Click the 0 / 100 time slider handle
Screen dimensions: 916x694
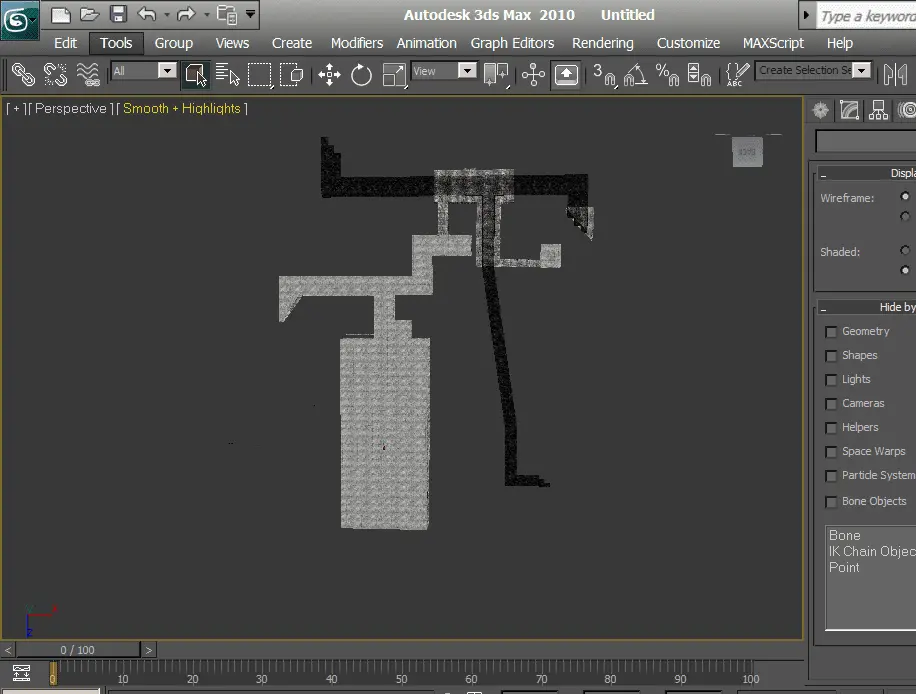78,650
